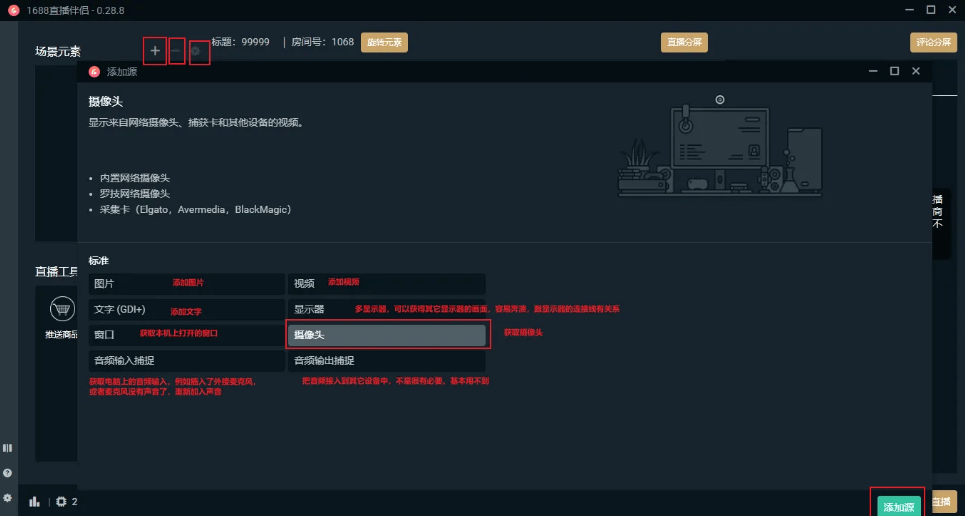Close the 添加源 dialog window
This screenshot has height=516, width=965.
point(915,71)
